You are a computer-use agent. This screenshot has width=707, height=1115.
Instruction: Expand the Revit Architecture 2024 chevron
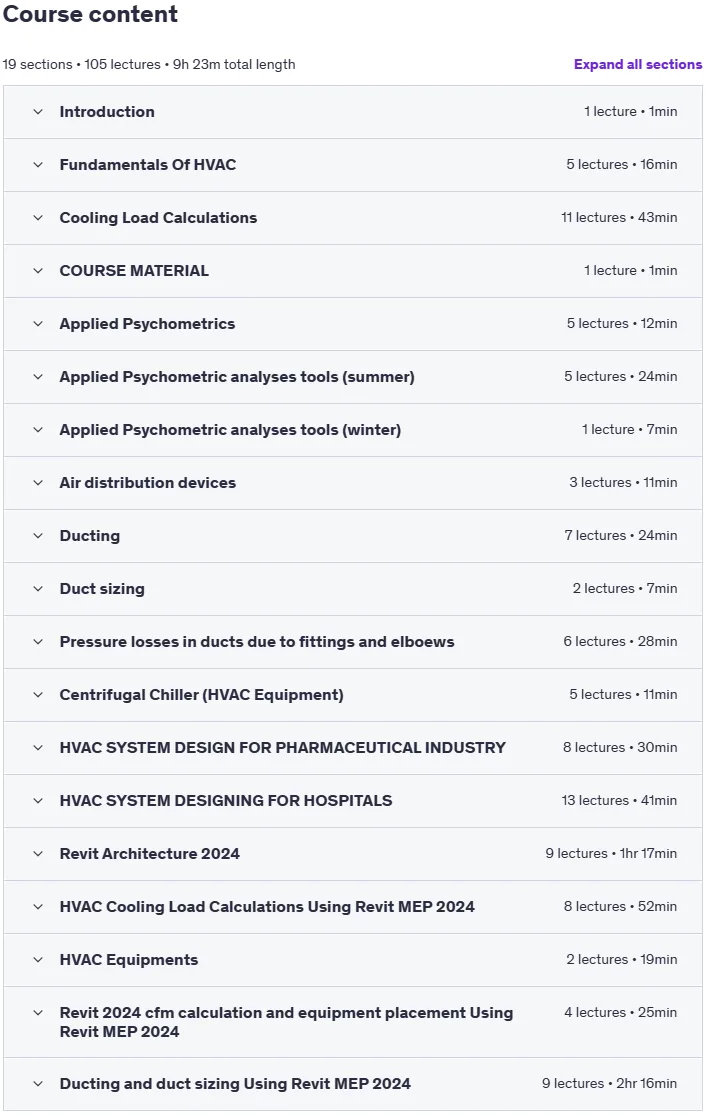[38, 854]
